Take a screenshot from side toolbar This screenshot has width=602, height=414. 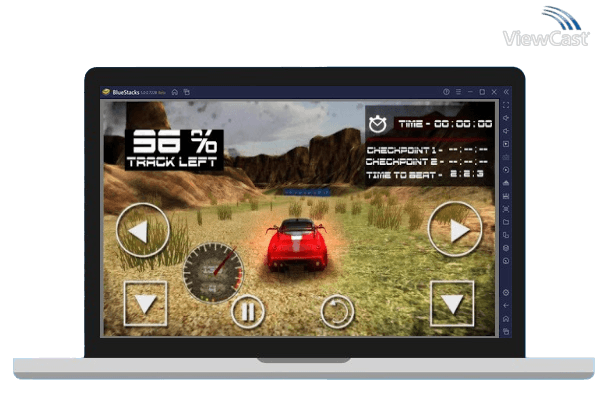[506, 209]
